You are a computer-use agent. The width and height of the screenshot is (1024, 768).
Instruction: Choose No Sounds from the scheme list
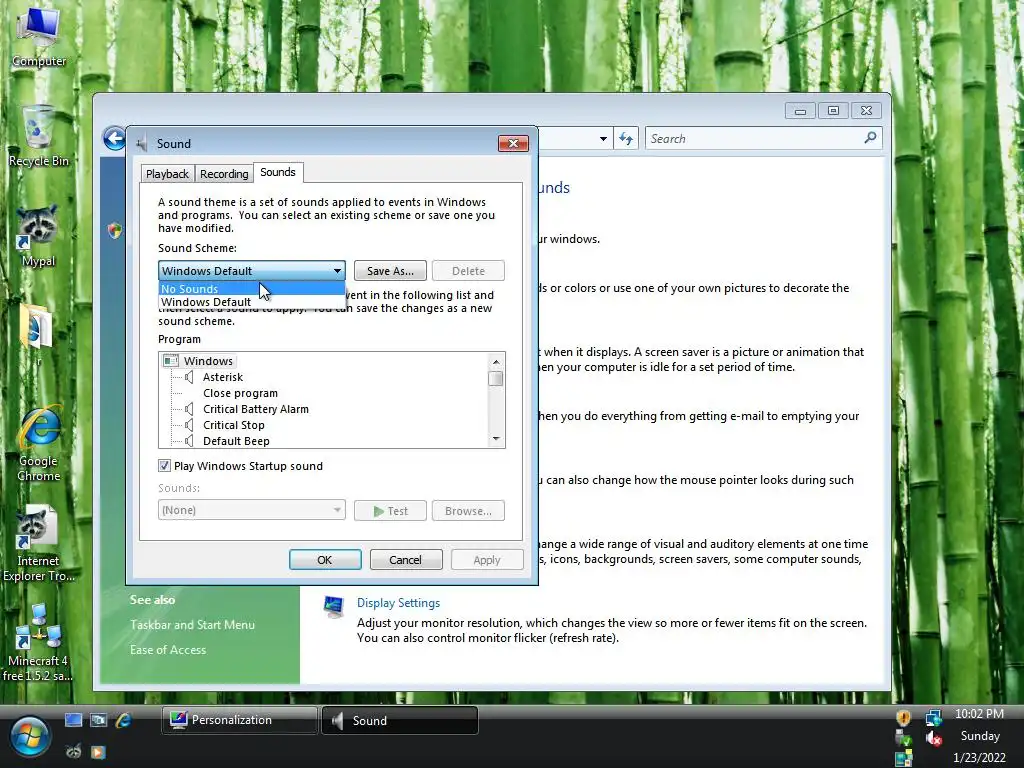tap(252, 289)
